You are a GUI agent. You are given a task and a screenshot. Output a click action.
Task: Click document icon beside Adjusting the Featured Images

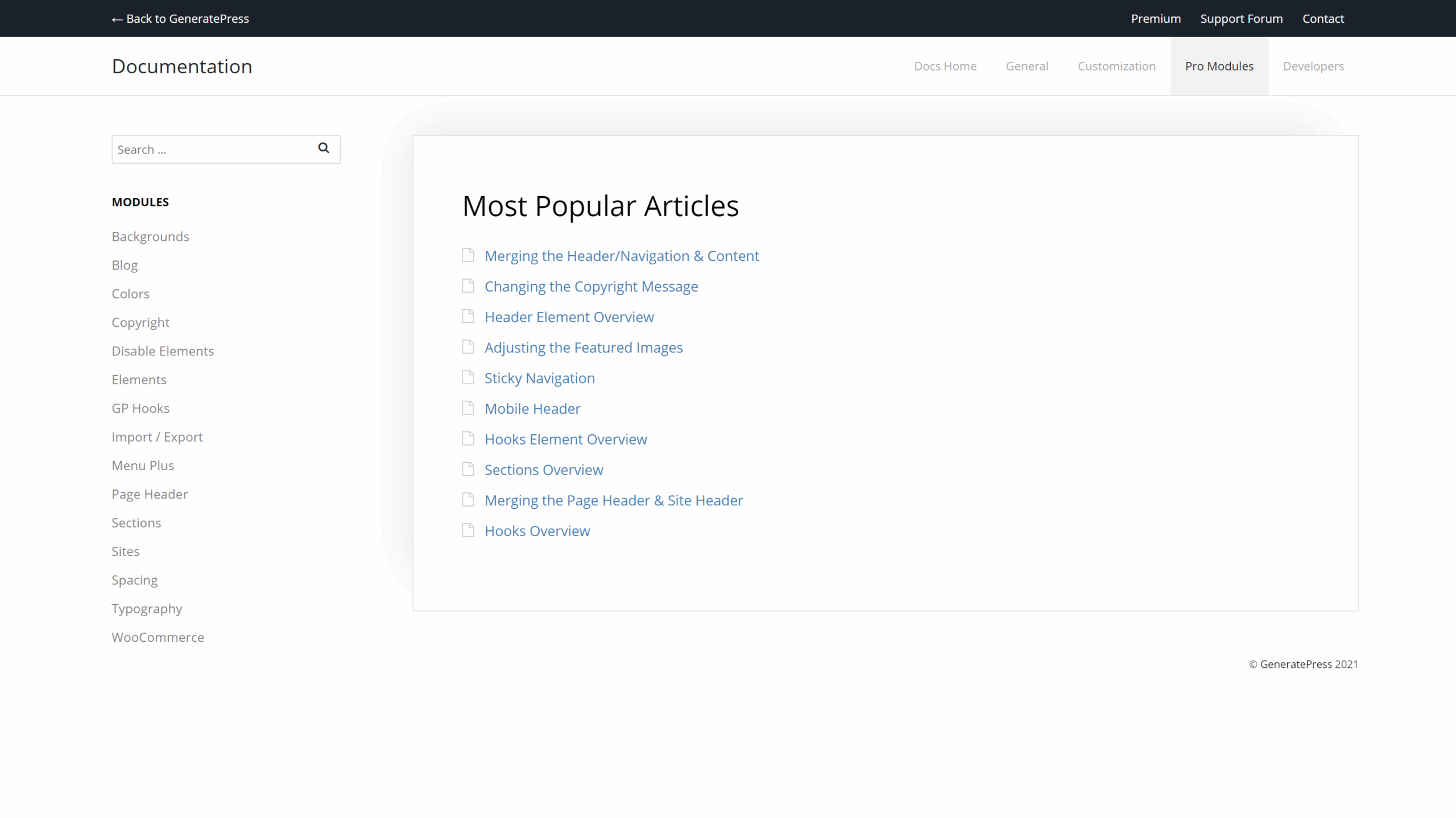468,347
